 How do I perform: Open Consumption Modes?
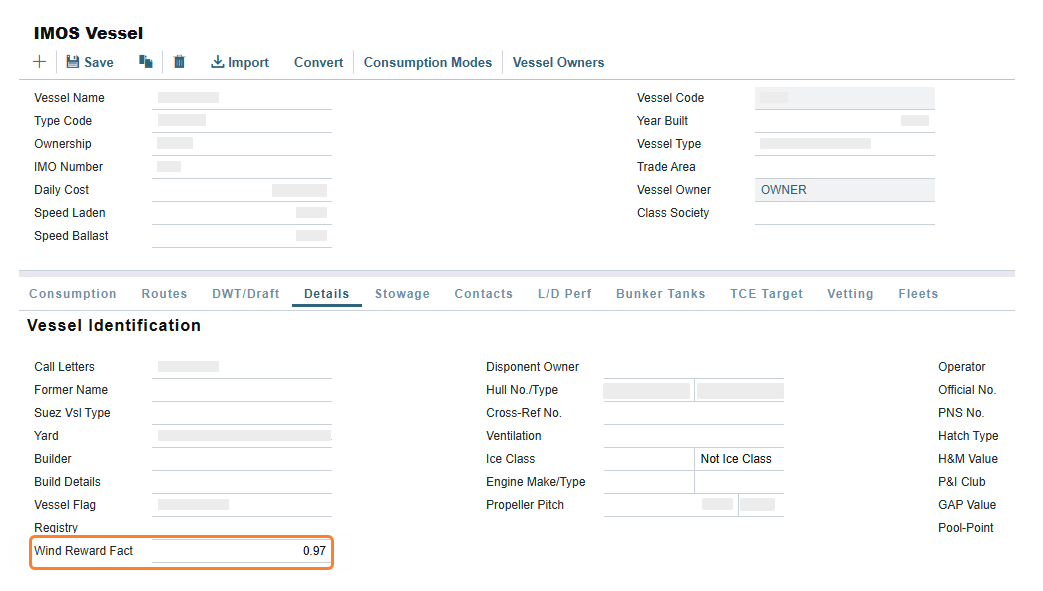(x=428, y=62)
